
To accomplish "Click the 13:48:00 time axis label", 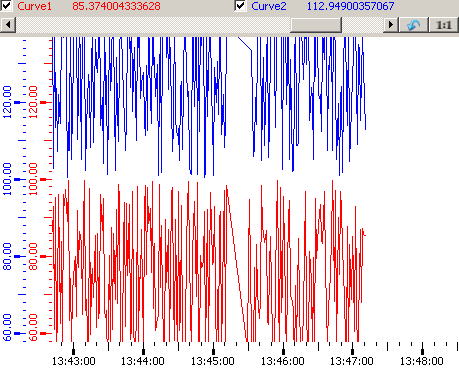I will tap(422, 361).
